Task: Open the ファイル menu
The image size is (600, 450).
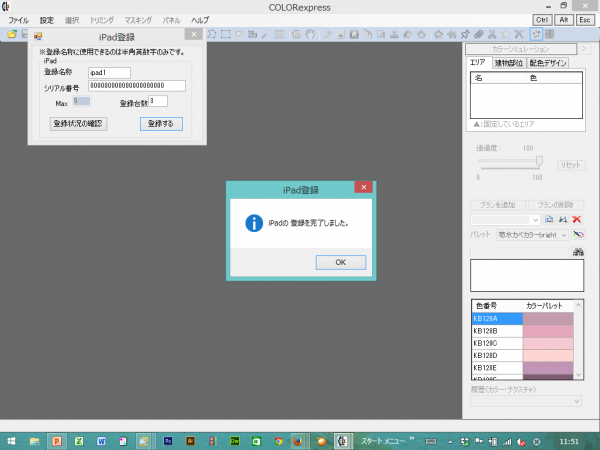Action: click(x=18, y=20)
